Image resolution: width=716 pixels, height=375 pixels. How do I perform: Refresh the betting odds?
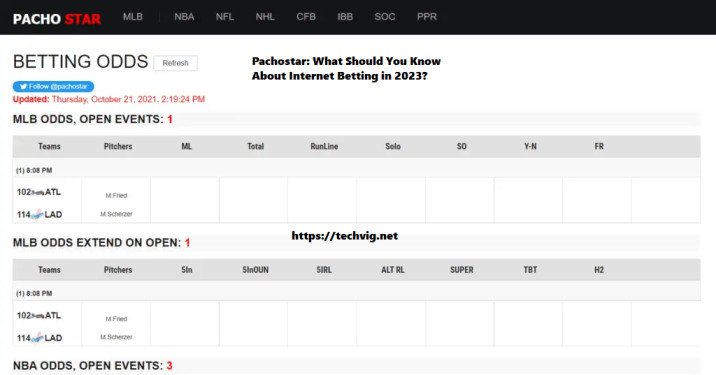click(175, 63)
